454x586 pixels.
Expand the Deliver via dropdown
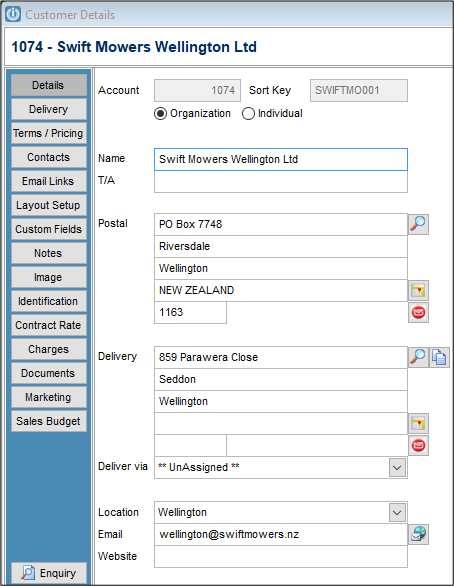tap(397, 468)
